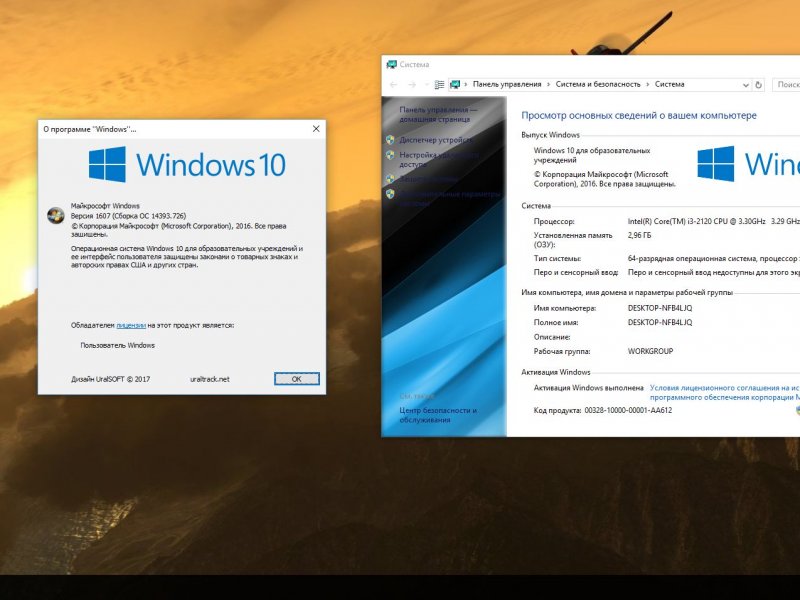Click heading 'Просмотр основных сведений о вашем компьютере'

pos(639,115)
